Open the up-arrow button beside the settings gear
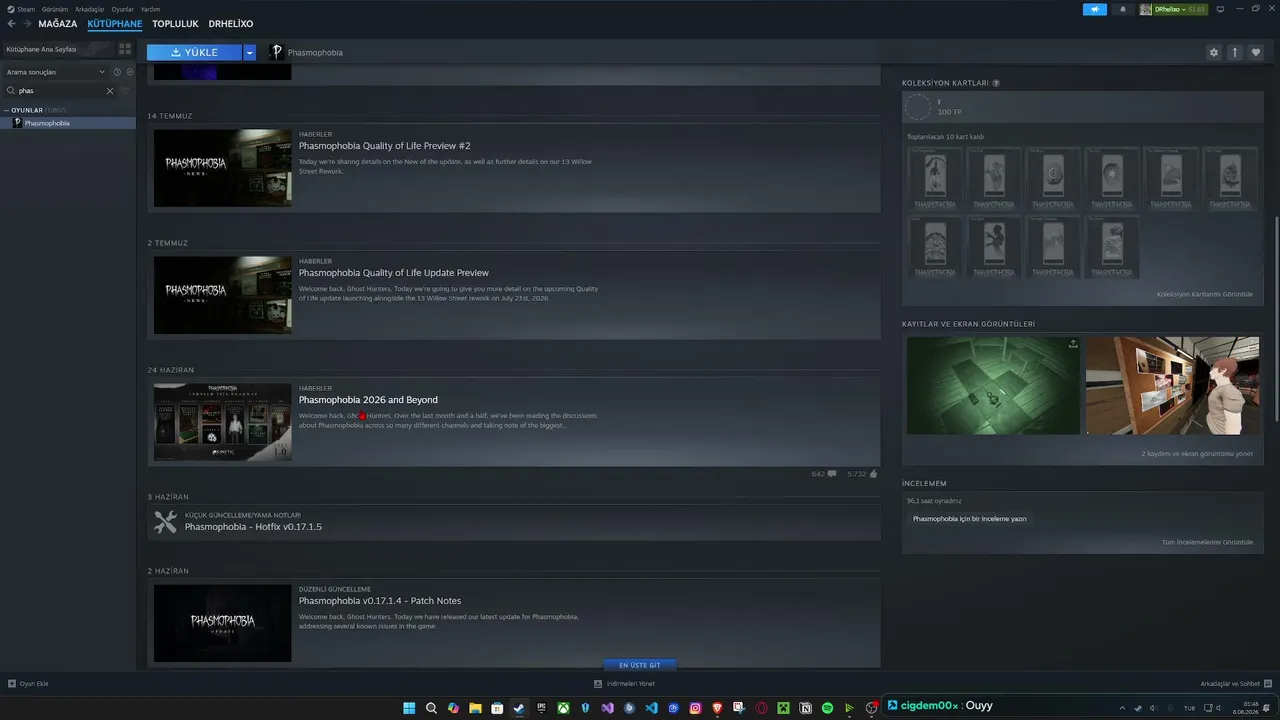 1235,52
